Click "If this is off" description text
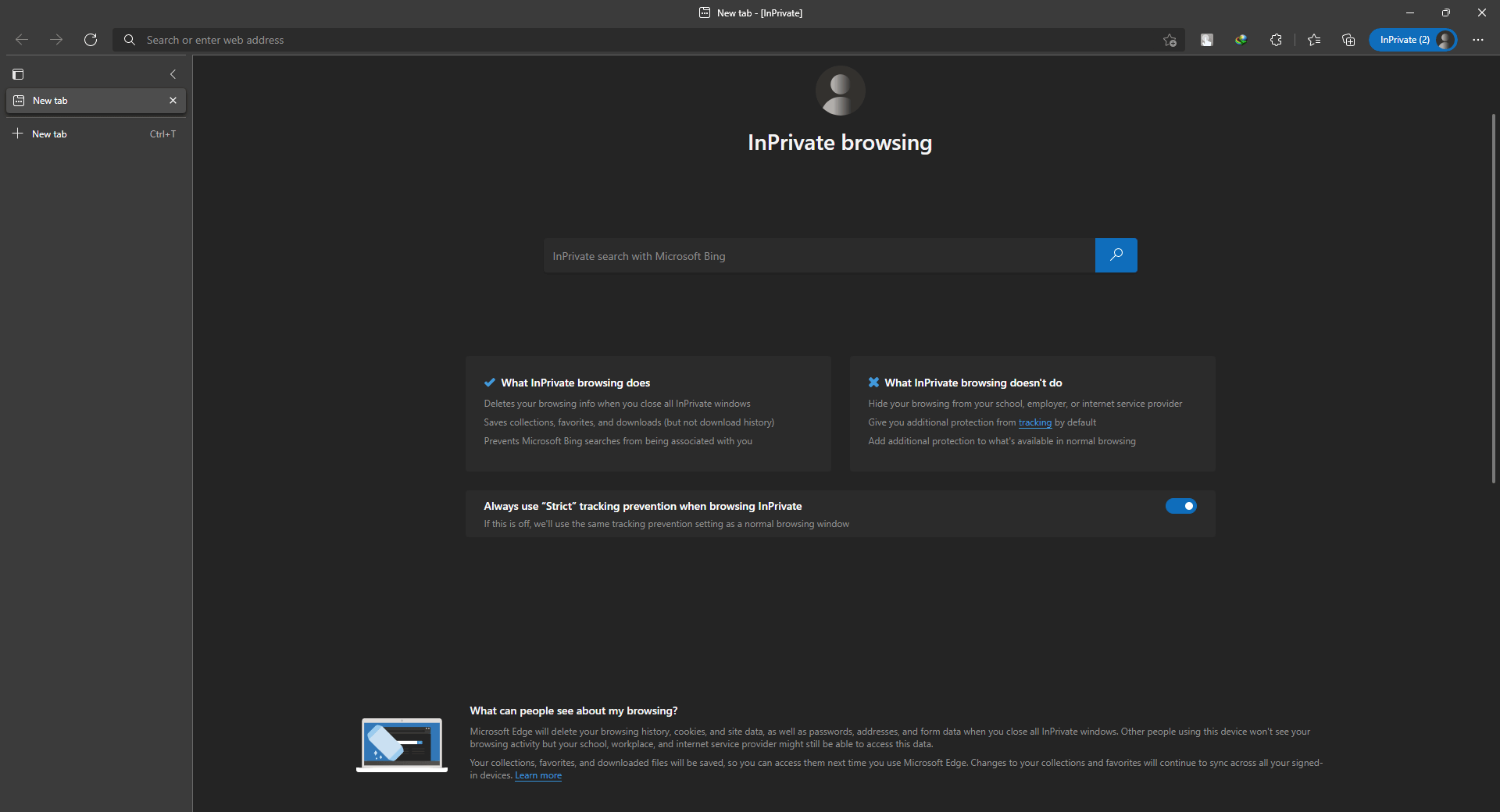The width and height of the screenshot is (1500, 812). click(666, 524)
